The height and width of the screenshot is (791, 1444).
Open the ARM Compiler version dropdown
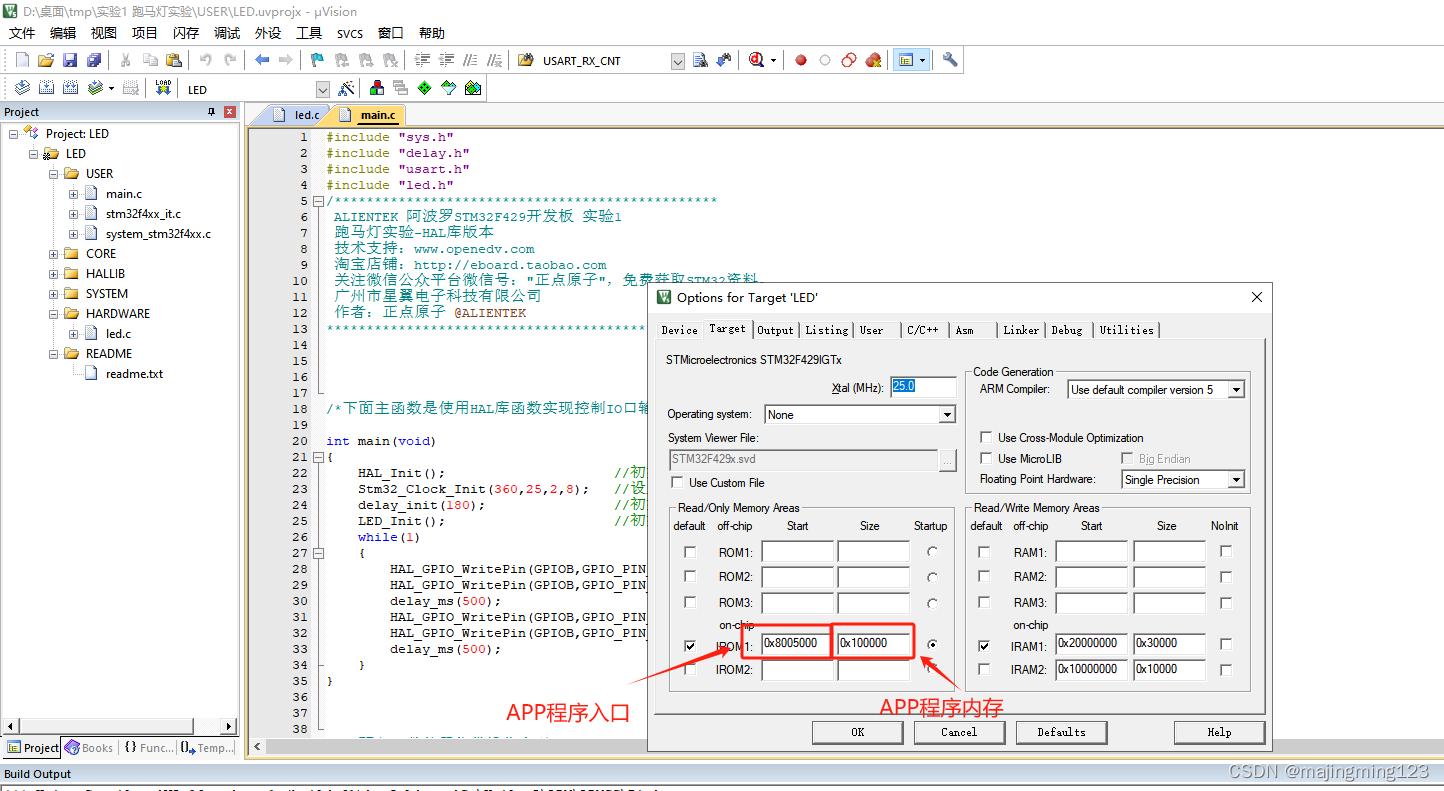point(1236,390)
